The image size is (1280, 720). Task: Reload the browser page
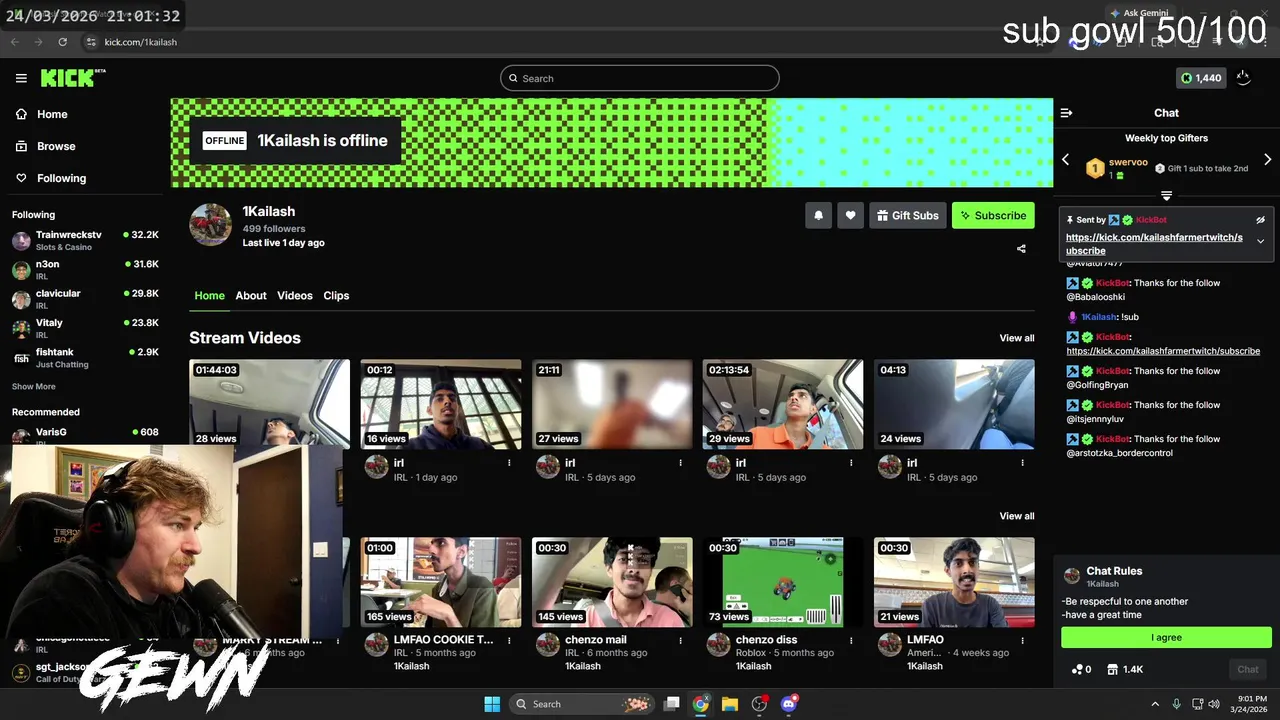coord(62,42)
